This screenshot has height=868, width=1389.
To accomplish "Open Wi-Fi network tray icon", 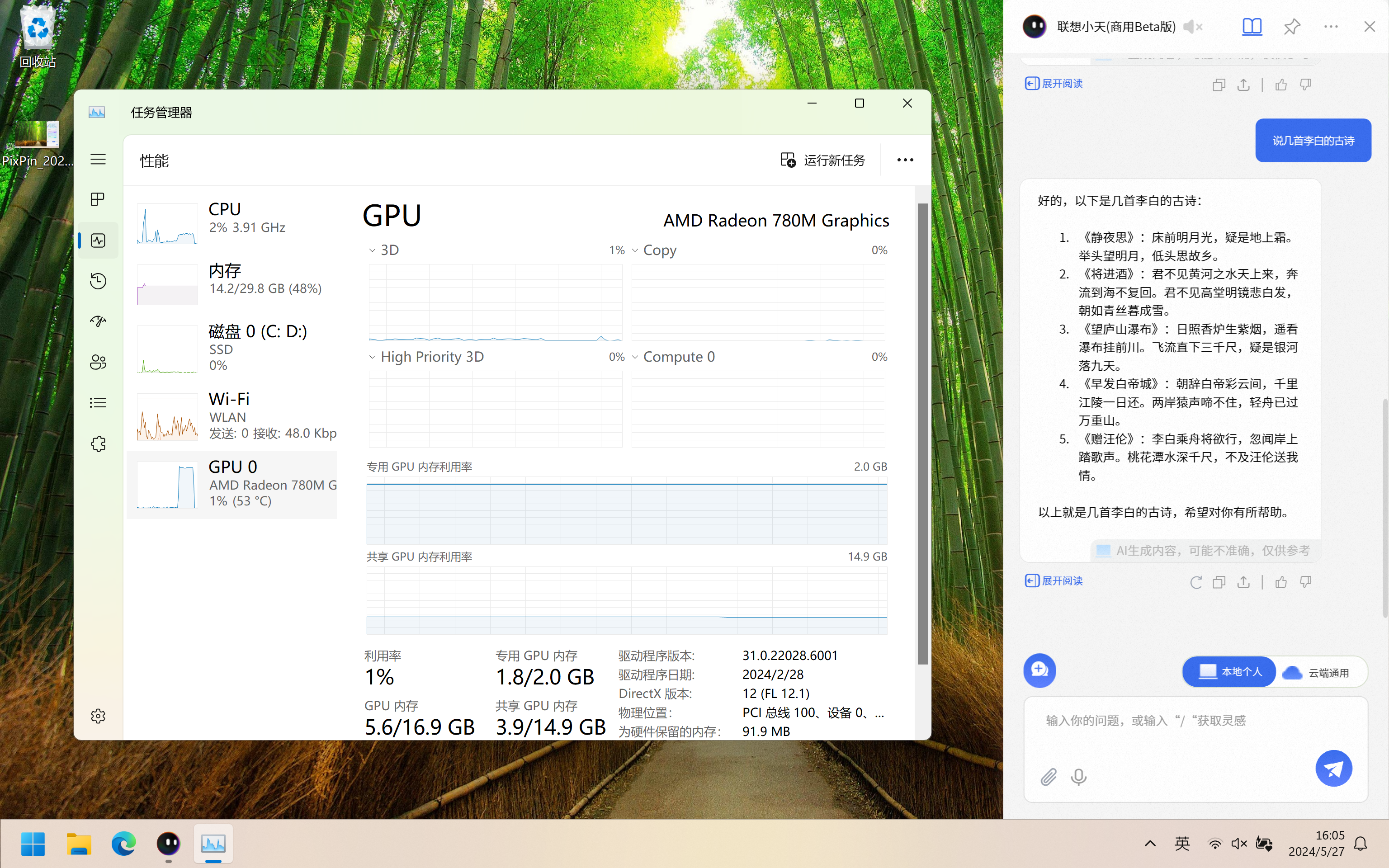I will 1214,844.
